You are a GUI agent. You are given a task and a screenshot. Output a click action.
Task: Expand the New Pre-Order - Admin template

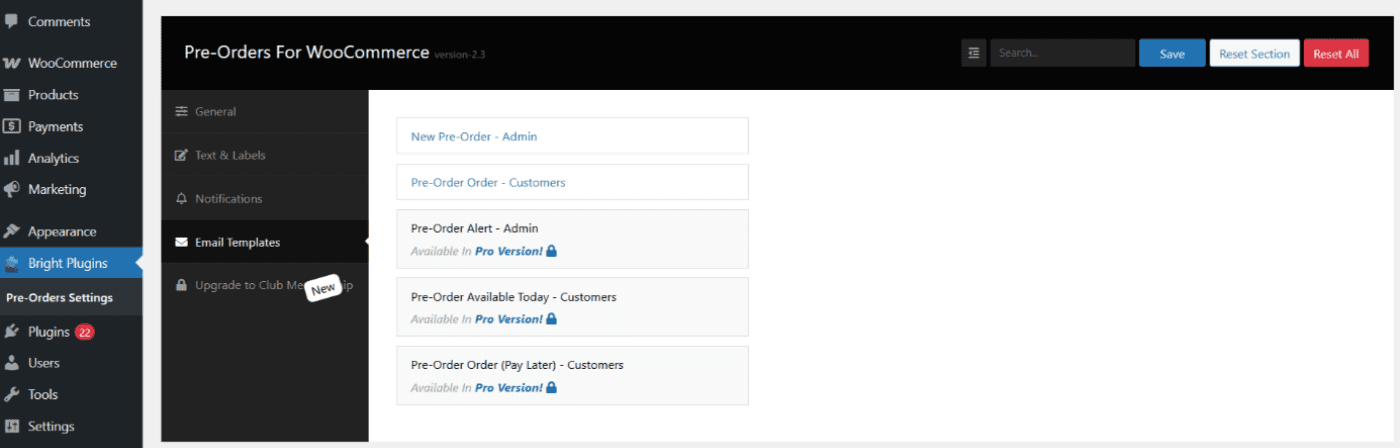(572, 136)
